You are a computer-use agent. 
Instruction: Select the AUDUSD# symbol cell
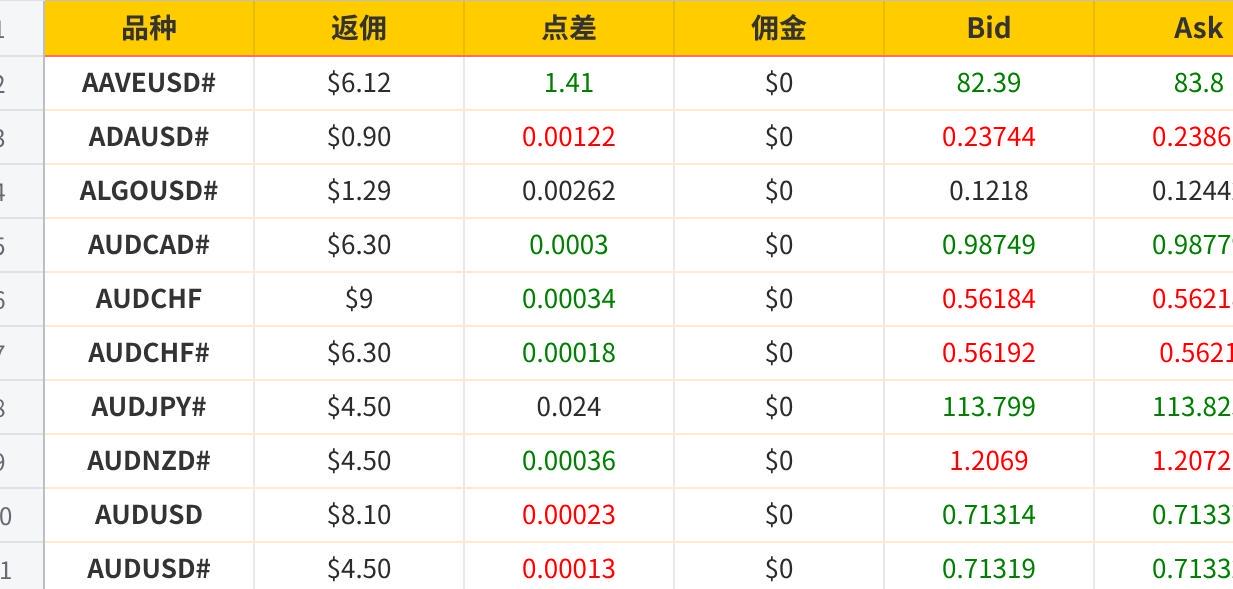tap(149, 568)
